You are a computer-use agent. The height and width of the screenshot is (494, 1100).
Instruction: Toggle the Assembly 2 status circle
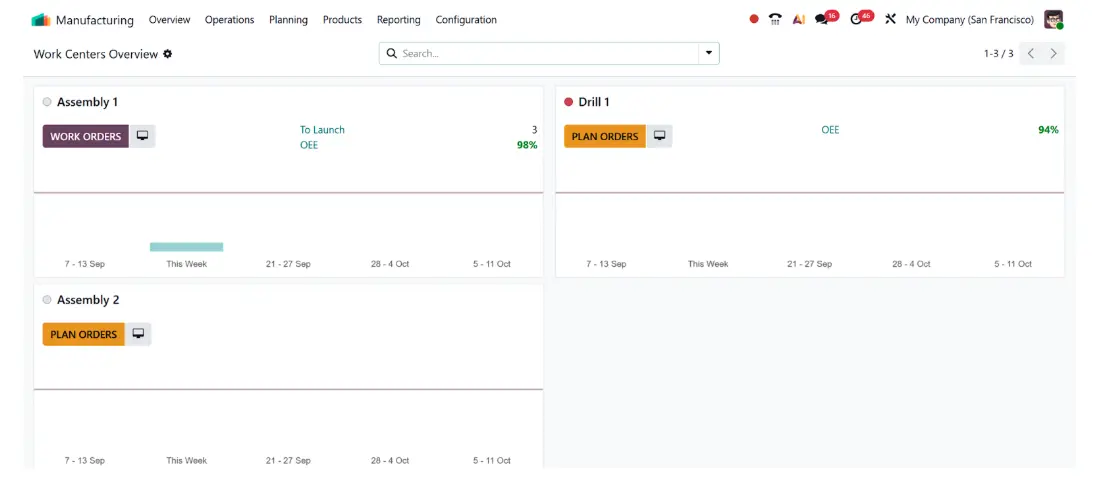click(x=47, y=300)
